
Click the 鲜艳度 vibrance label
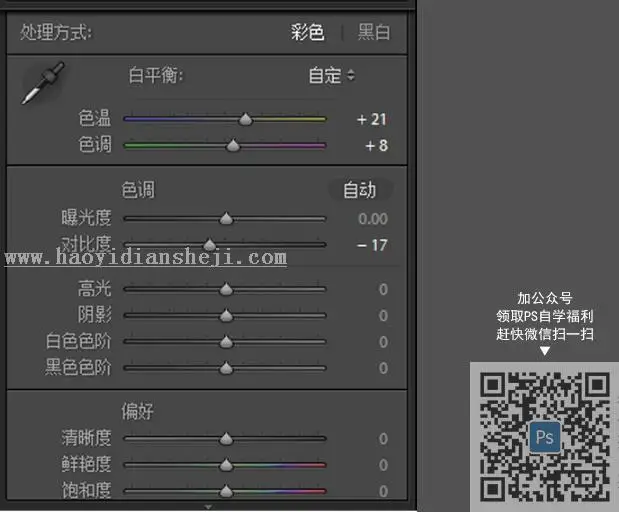click(x=86, y=464)
